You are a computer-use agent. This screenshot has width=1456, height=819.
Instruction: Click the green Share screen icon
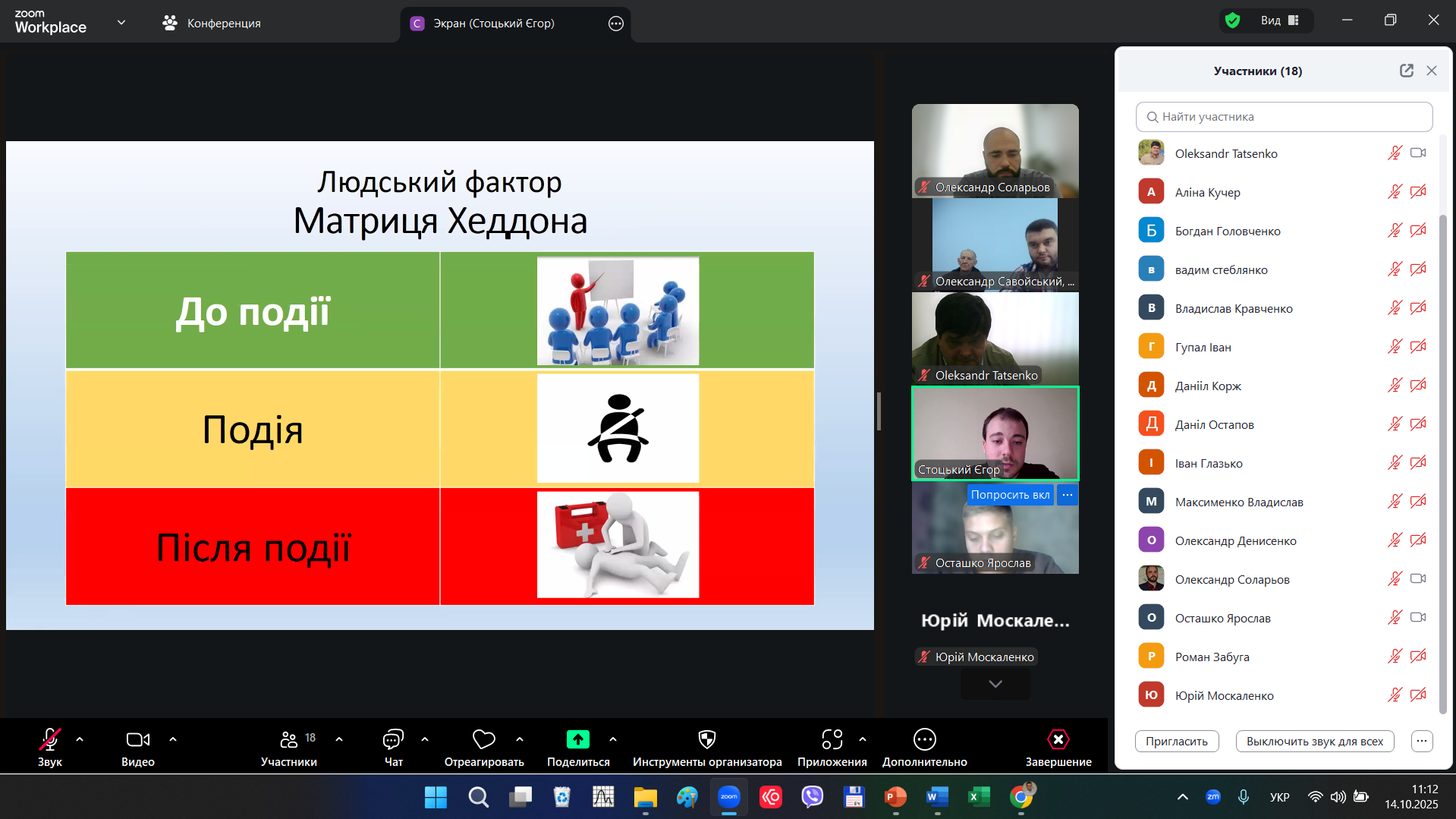[577, 739]
